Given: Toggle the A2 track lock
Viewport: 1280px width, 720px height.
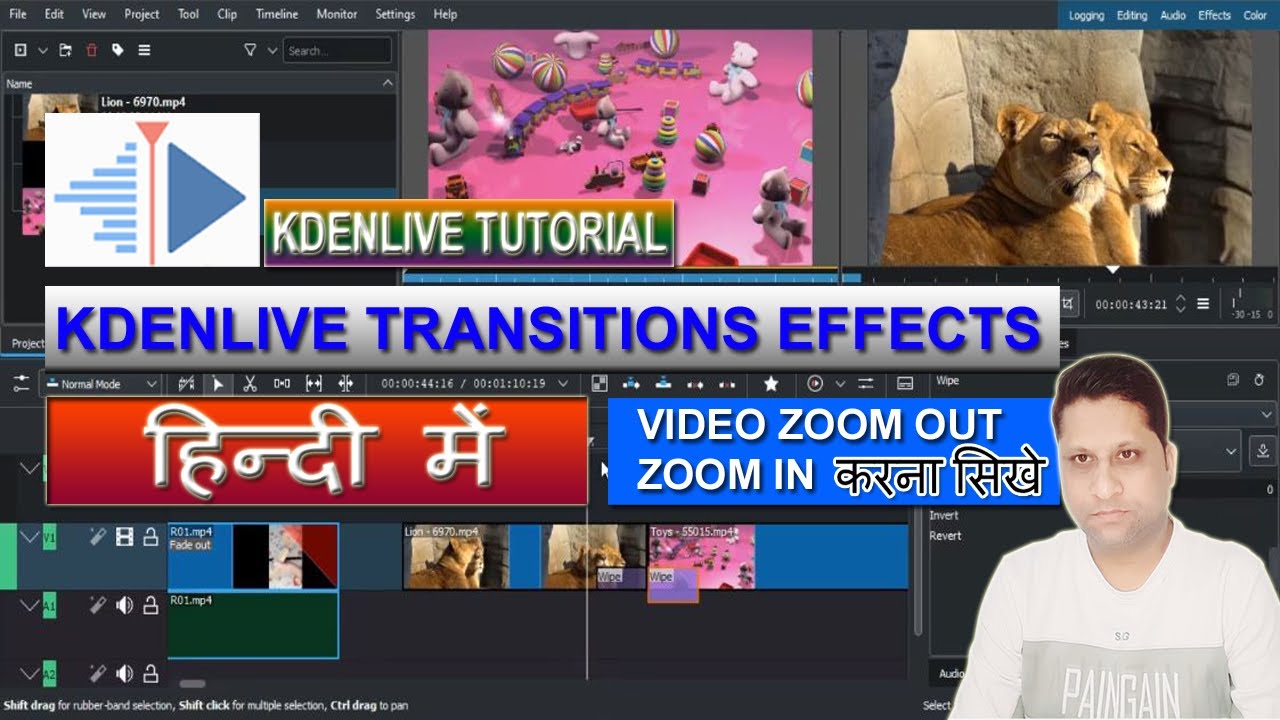Looking at the screenshot, I should [x=151, y=673].
